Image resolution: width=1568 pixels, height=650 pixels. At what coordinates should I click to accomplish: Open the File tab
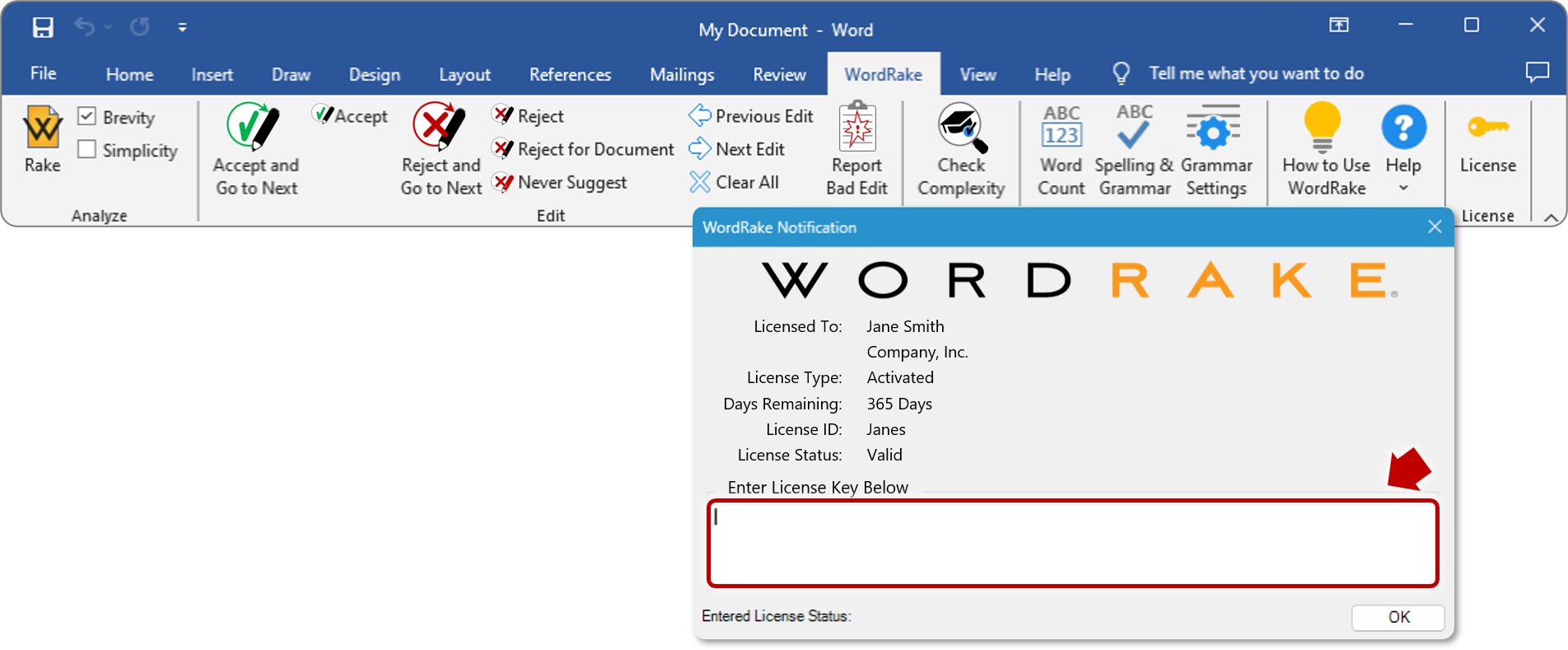point(43,73)
